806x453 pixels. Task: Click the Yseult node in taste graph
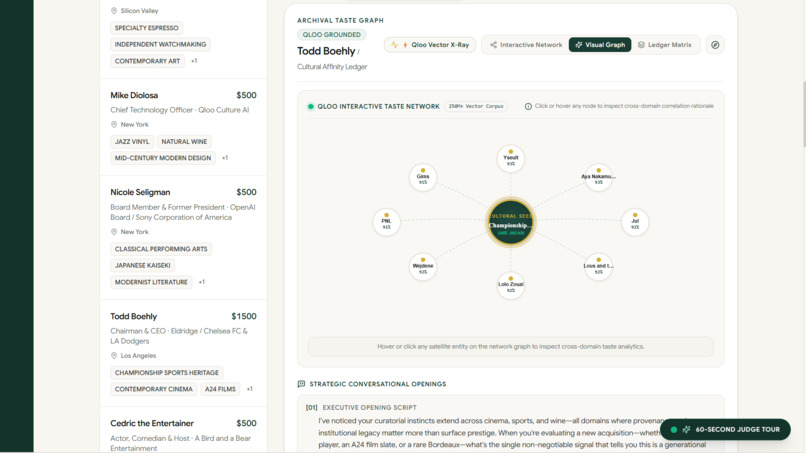510,159
